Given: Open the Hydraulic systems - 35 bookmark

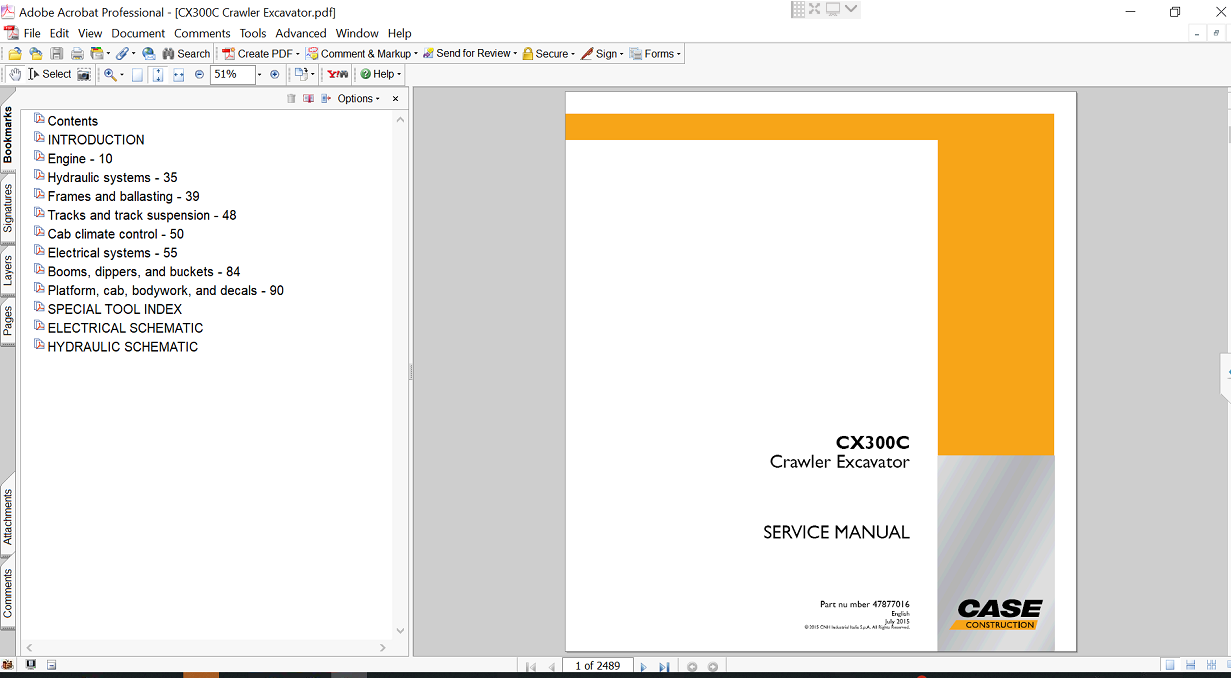Looking at the screenshot, I should [112, 178].
